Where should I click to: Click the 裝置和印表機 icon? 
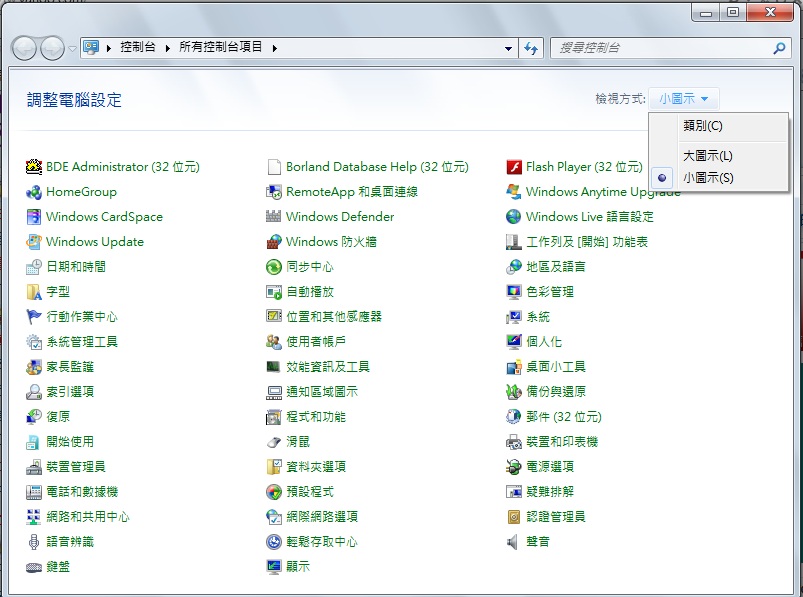(514, 442)
